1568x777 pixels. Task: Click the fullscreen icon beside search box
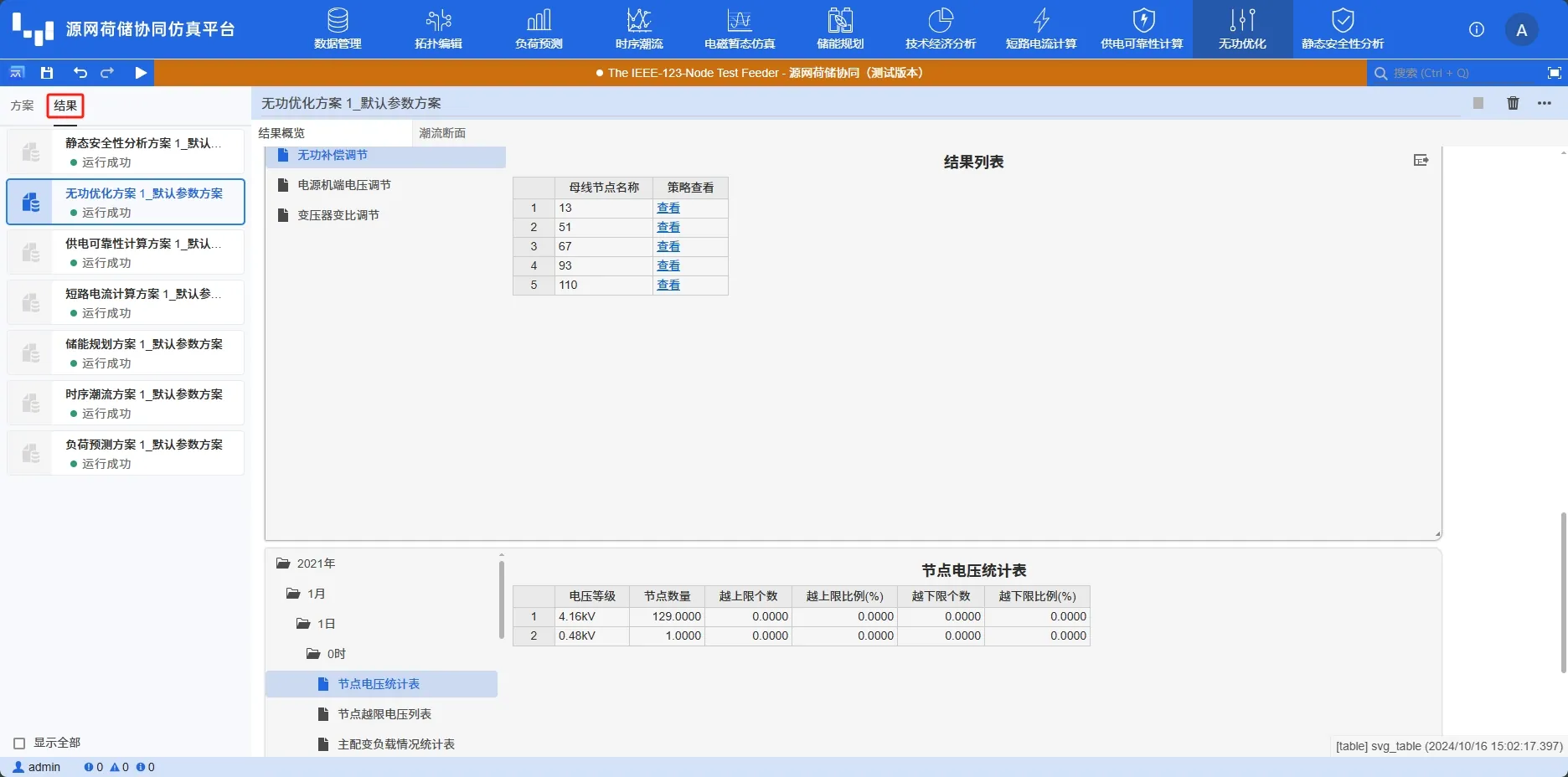(x=1554, y=73)
